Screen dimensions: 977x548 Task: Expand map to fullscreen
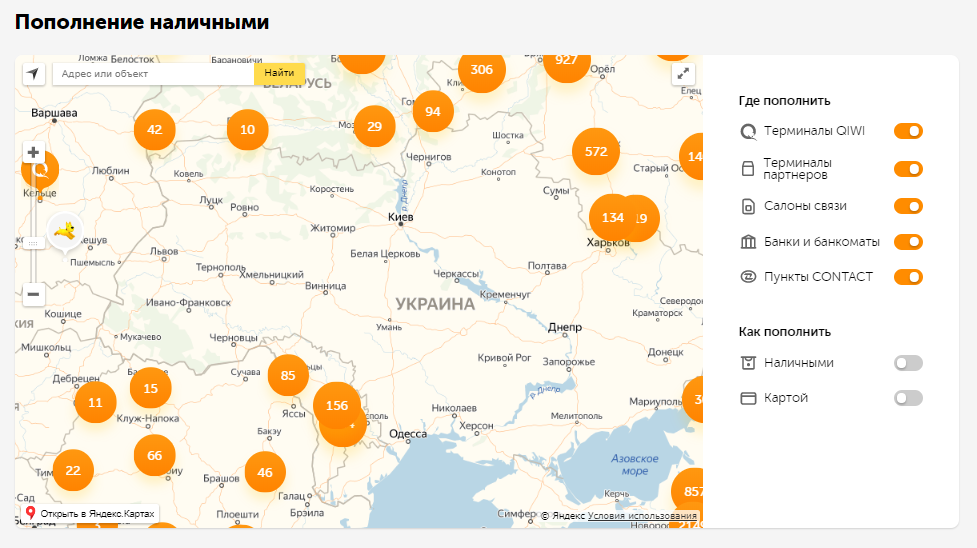tap(683, 74)
